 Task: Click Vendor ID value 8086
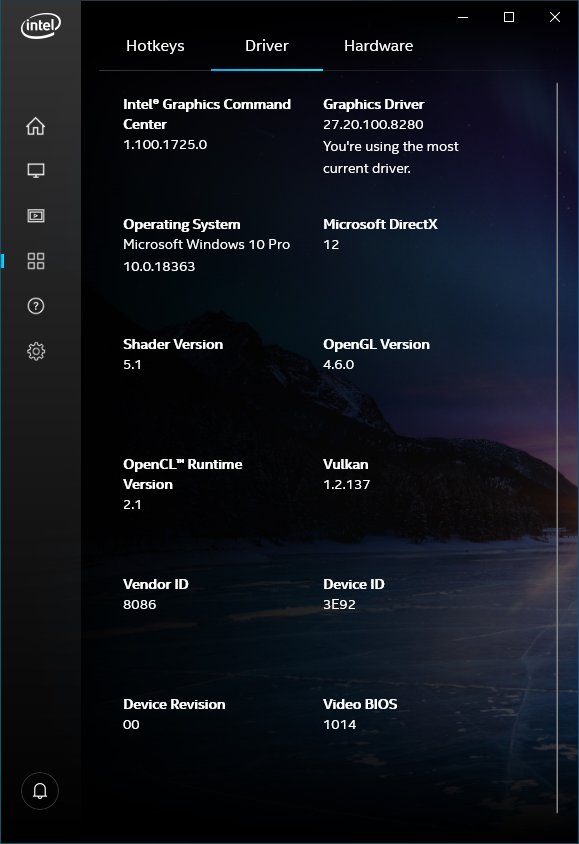click(x=139, y=604)
